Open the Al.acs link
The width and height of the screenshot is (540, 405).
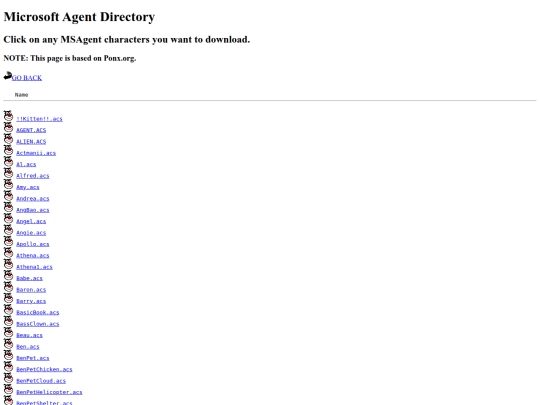tap(26, 164)
